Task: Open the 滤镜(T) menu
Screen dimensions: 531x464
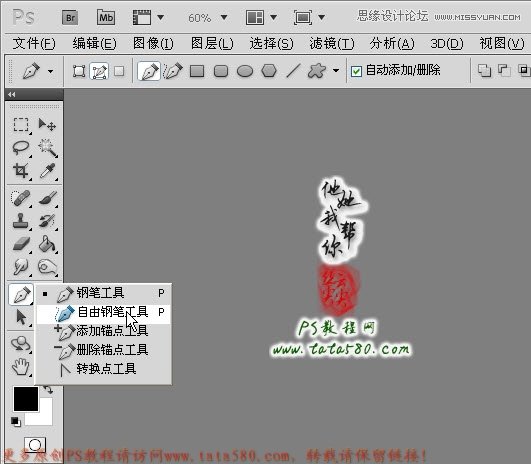Action: 332,44
